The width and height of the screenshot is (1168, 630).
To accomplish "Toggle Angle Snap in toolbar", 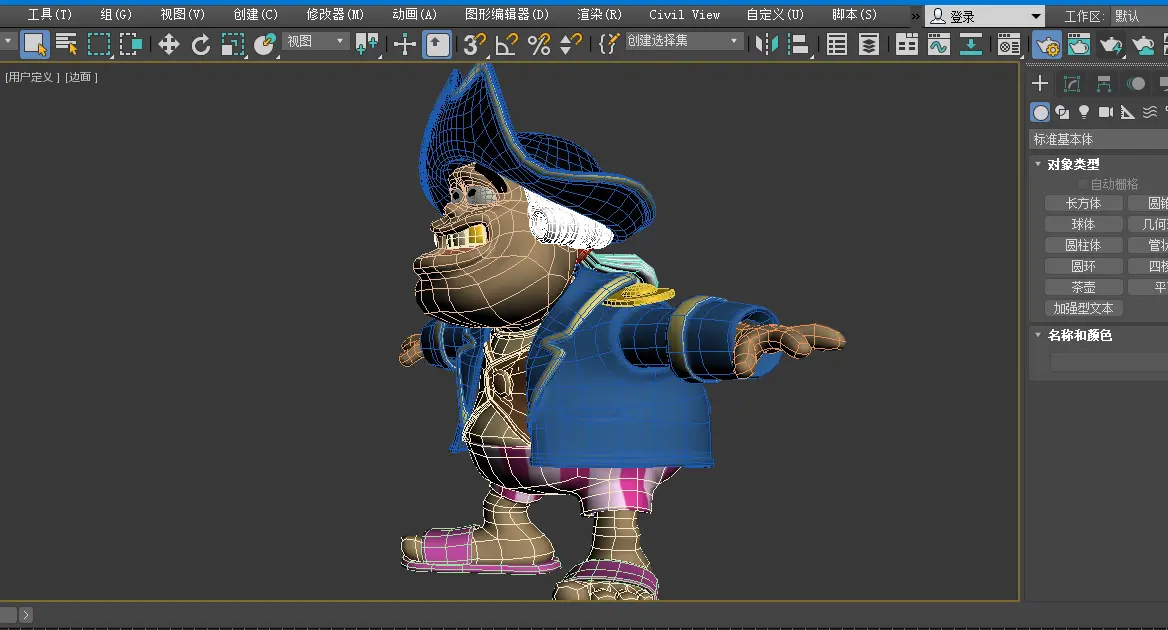I will point(506,44).
